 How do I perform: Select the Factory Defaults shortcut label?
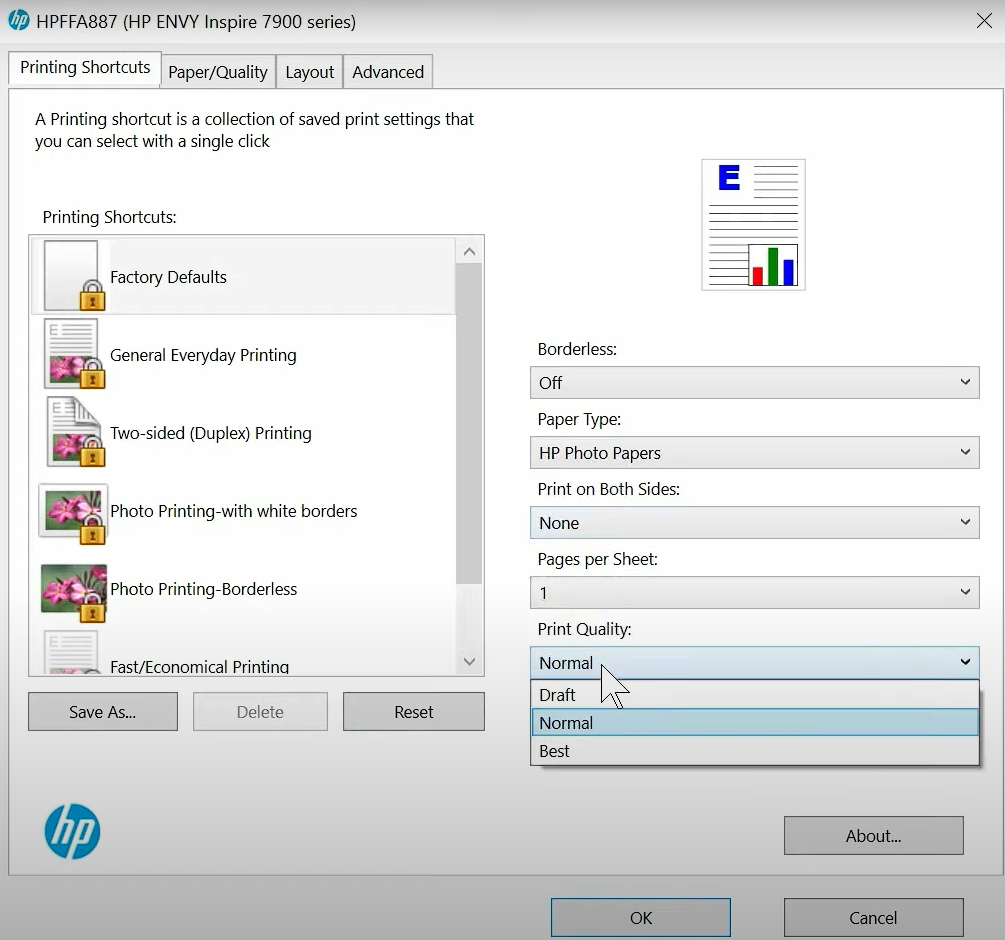(169, 277)
